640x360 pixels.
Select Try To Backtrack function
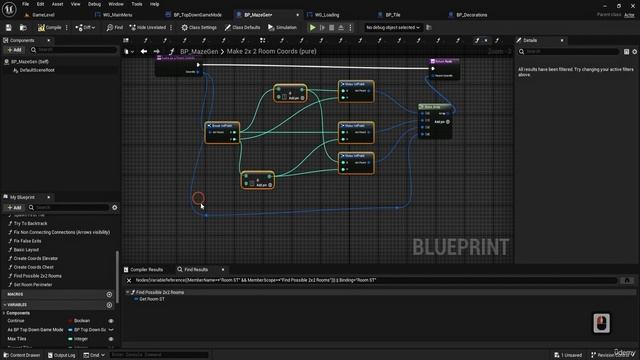(x=31, y=224)
